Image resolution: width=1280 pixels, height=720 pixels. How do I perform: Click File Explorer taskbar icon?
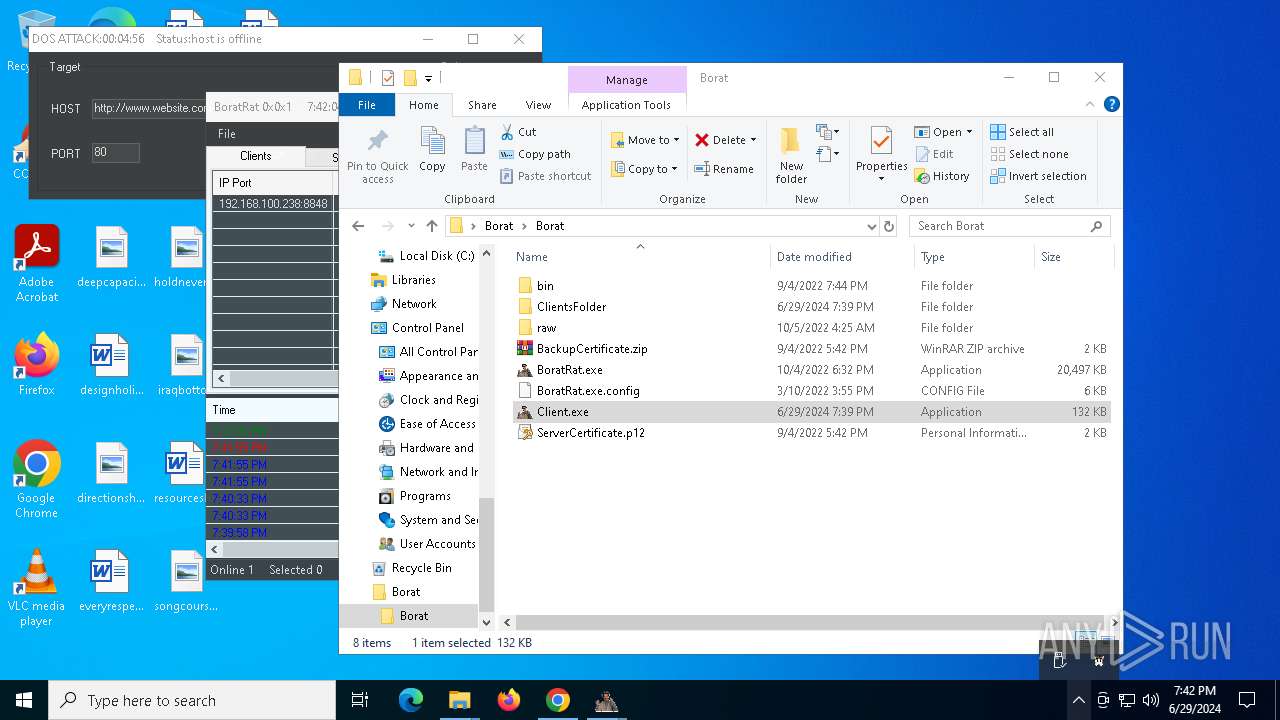(x=460, y=700)
